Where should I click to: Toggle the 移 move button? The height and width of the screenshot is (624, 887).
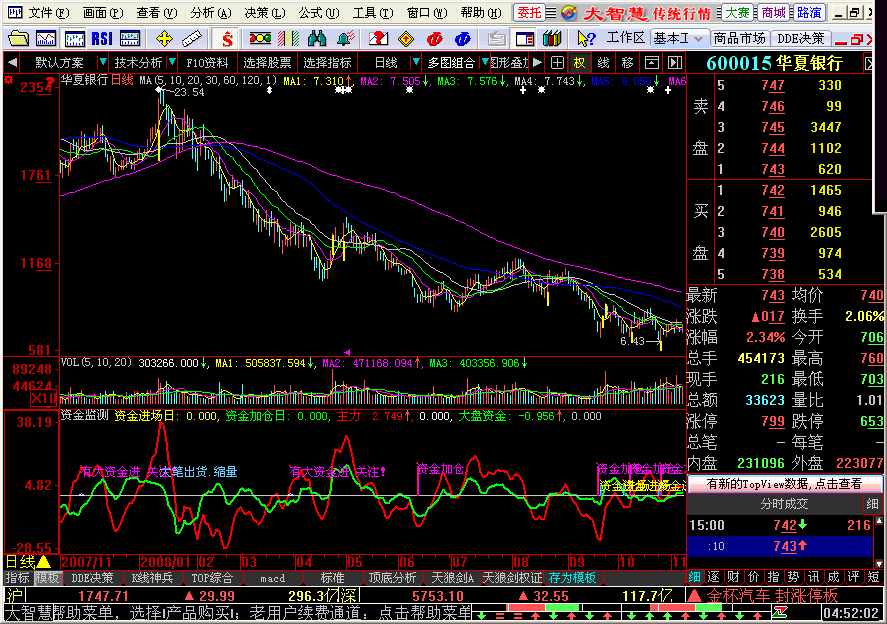point(627,63)
